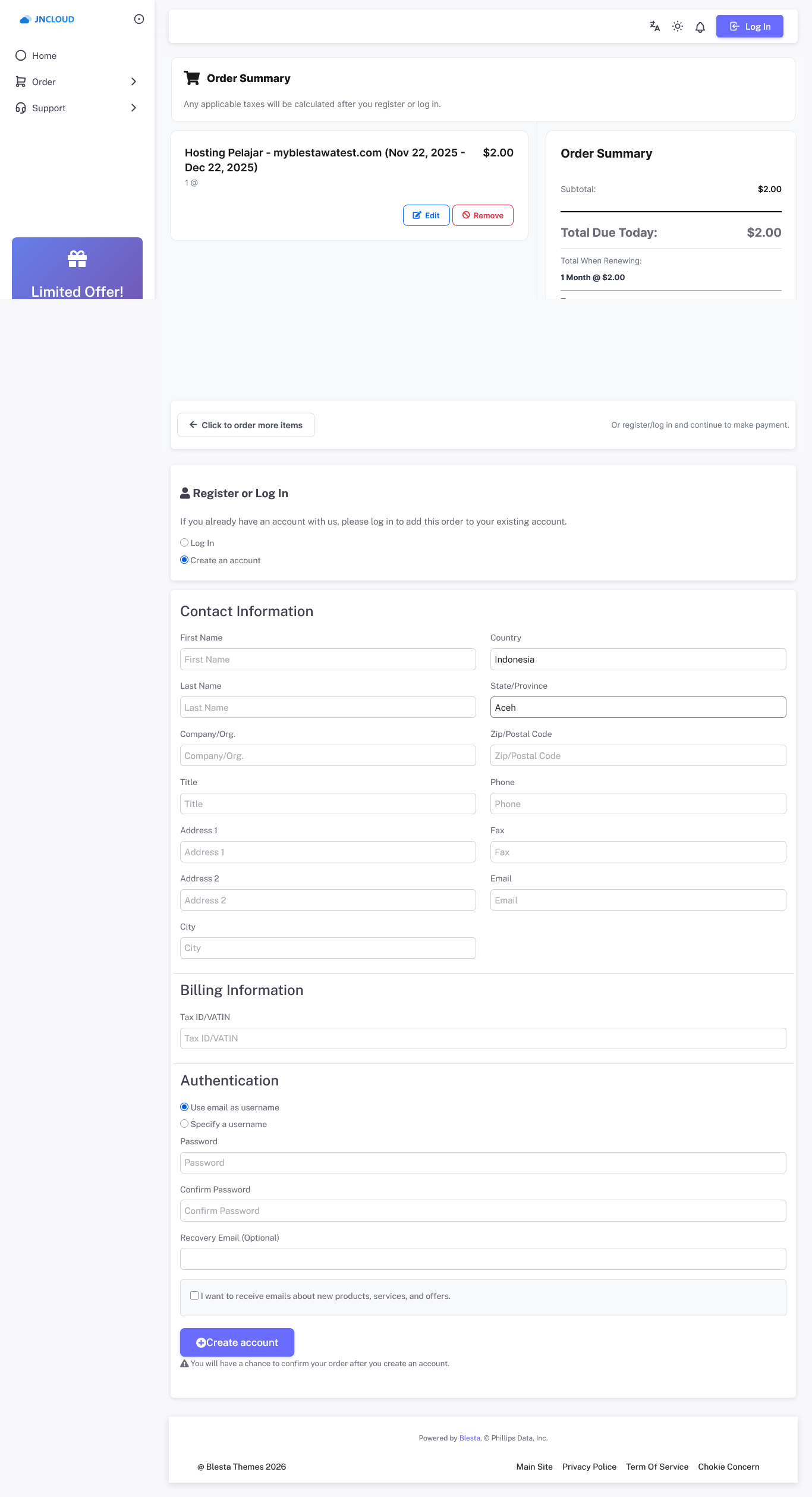Click the headset Support icon in sidebar
The height and width of the screenshot is (1497, 812).
click(21, 108)
